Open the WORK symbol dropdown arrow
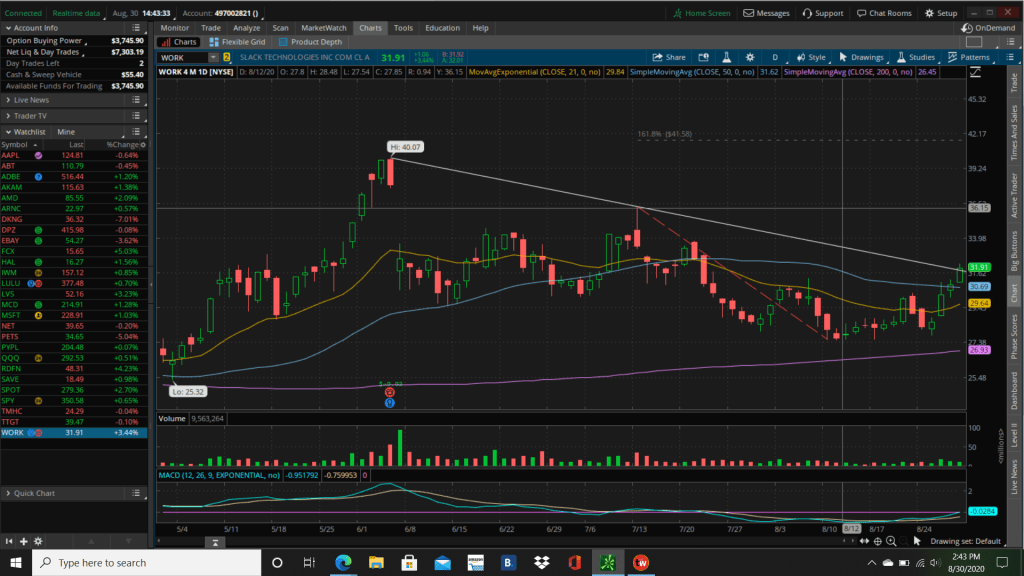 point(213,57)
